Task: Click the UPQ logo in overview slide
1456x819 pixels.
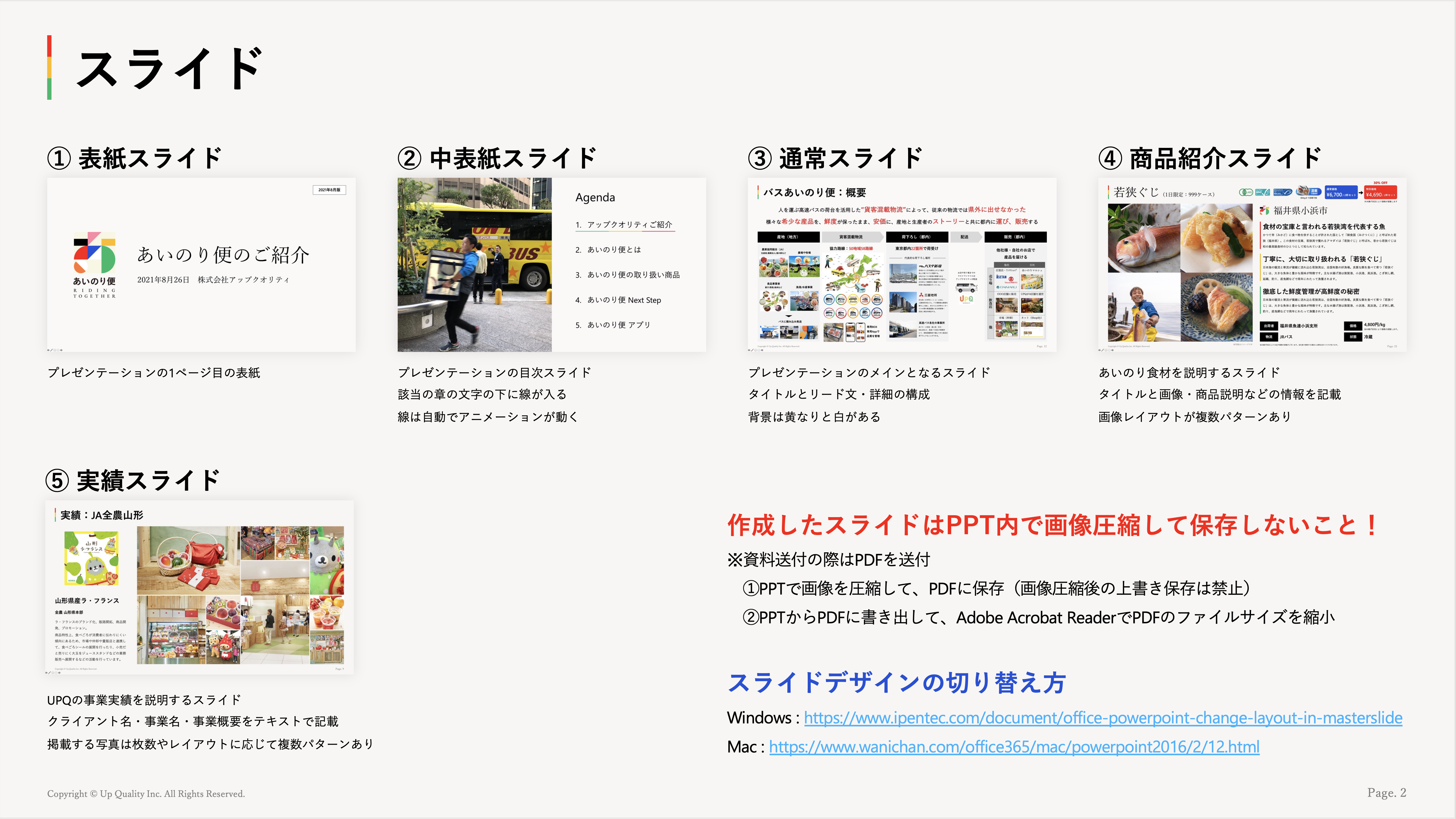Action: coord(966,299)
